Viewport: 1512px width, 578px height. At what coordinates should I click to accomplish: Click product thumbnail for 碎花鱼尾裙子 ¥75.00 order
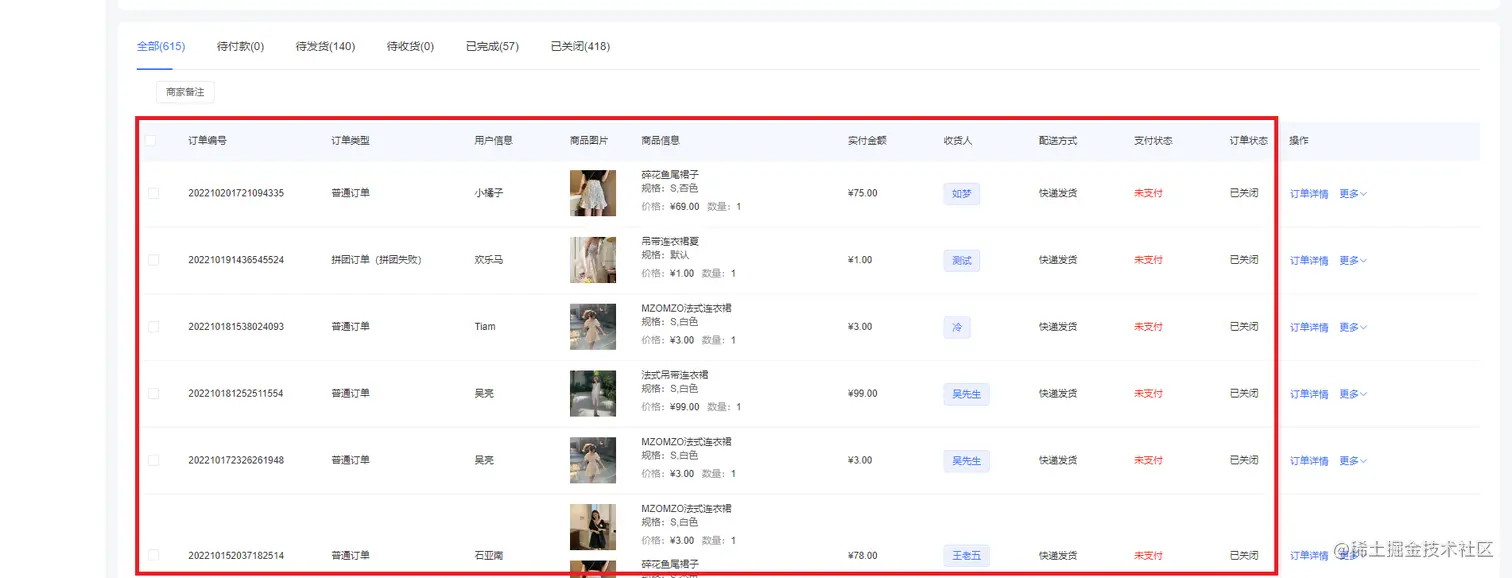click(593, 193)
